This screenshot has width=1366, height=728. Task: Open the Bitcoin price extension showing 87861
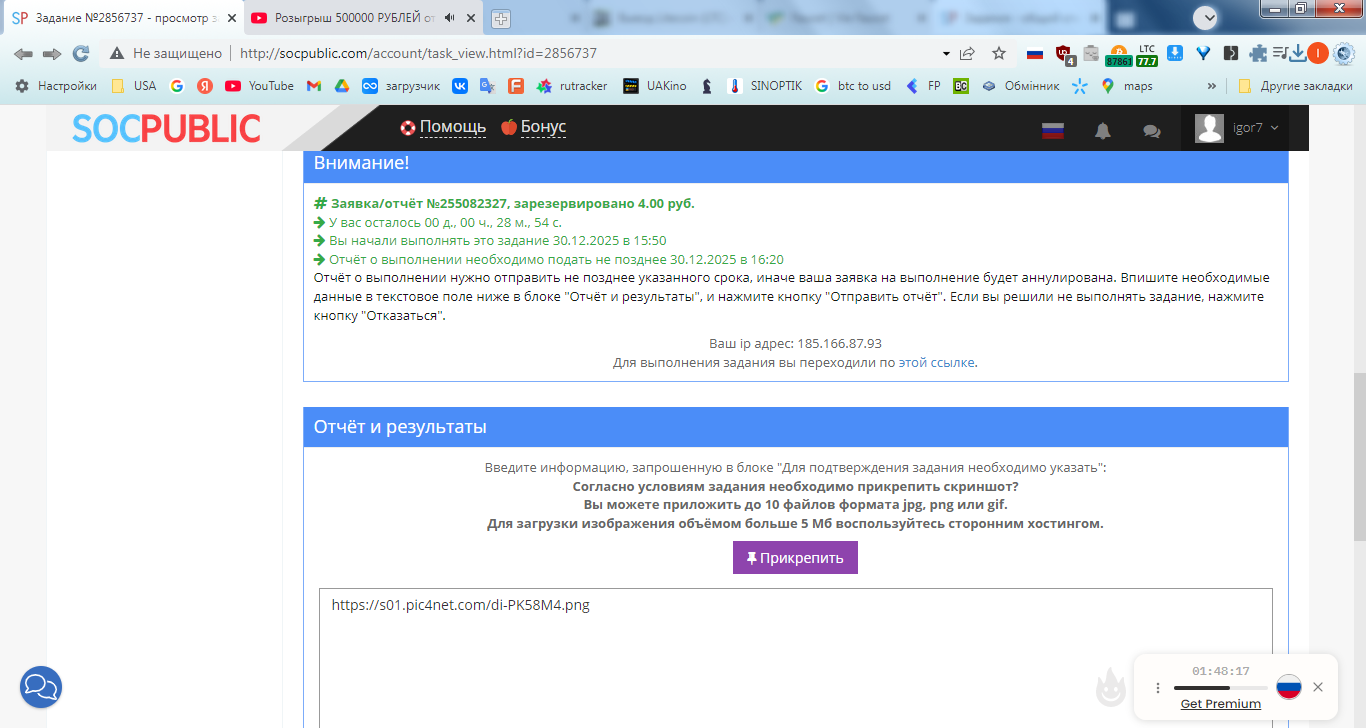click(x=1118, y=55)
